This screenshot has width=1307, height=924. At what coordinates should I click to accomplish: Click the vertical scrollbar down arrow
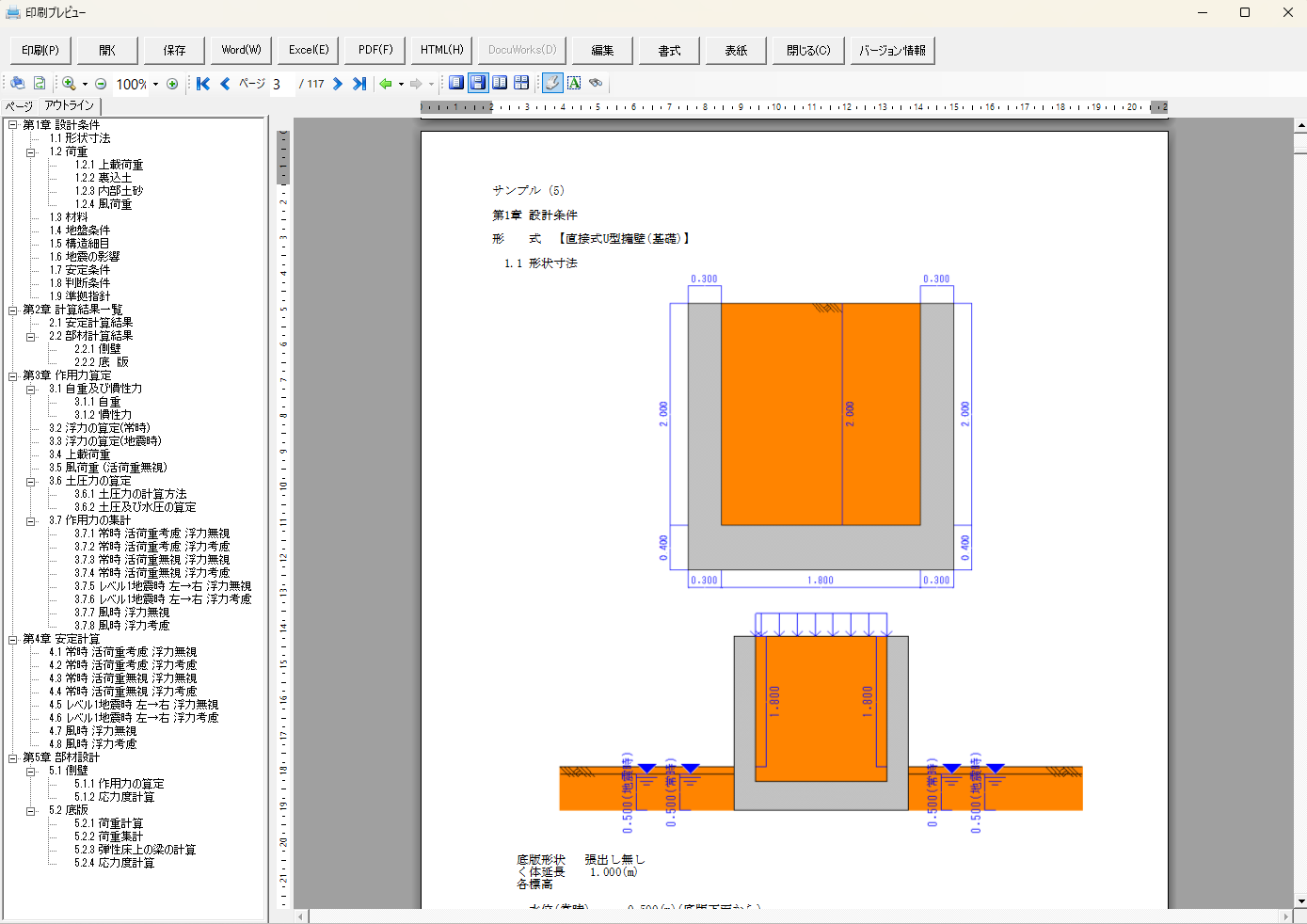1300,900
